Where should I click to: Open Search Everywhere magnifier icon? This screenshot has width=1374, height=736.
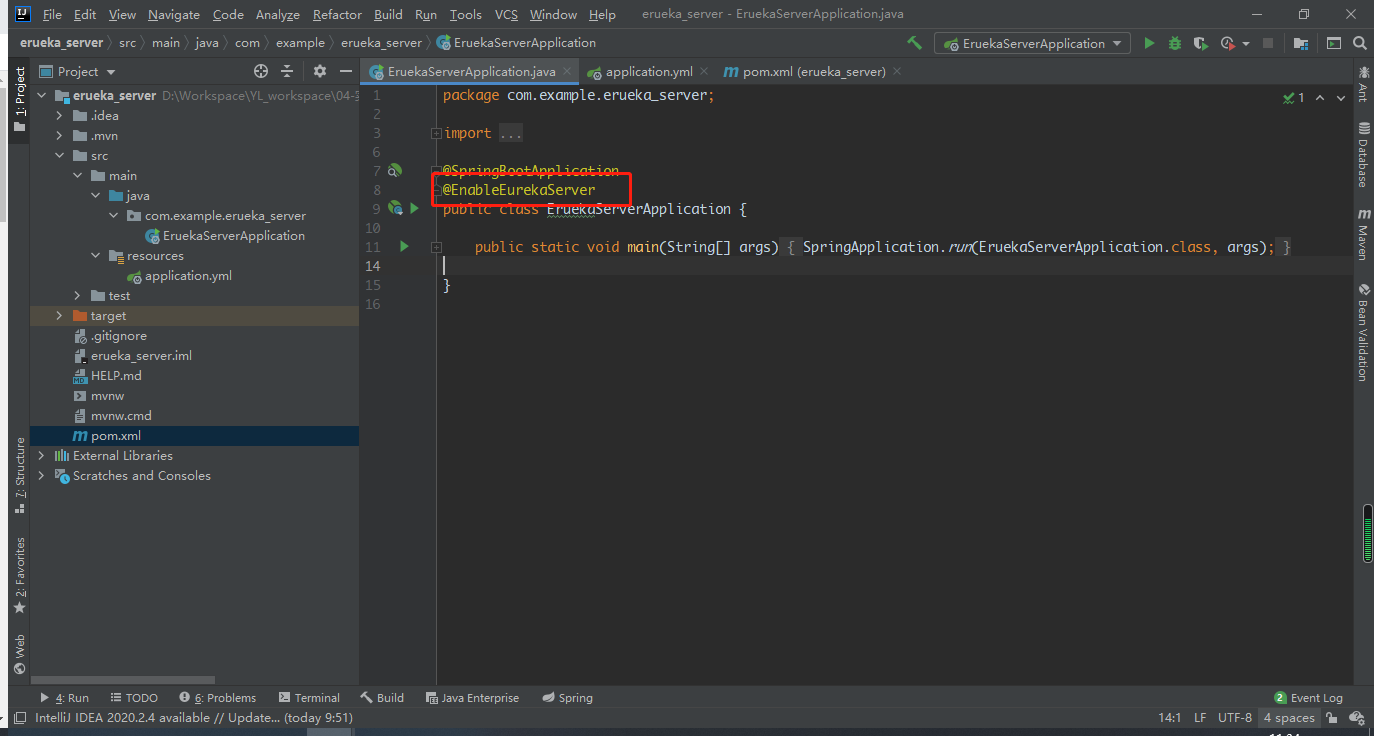pyautogui.click(x=1359, y=43)
